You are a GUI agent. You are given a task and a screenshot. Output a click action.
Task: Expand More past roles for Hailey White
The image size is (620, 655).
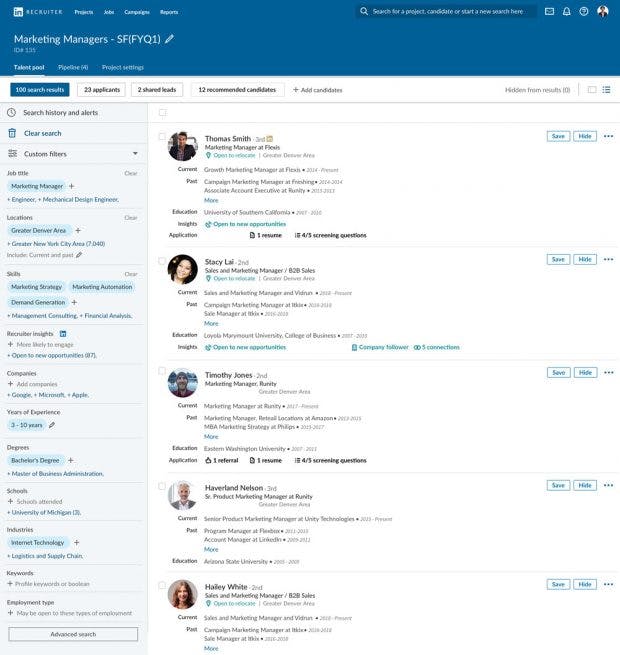click(211, 648)
